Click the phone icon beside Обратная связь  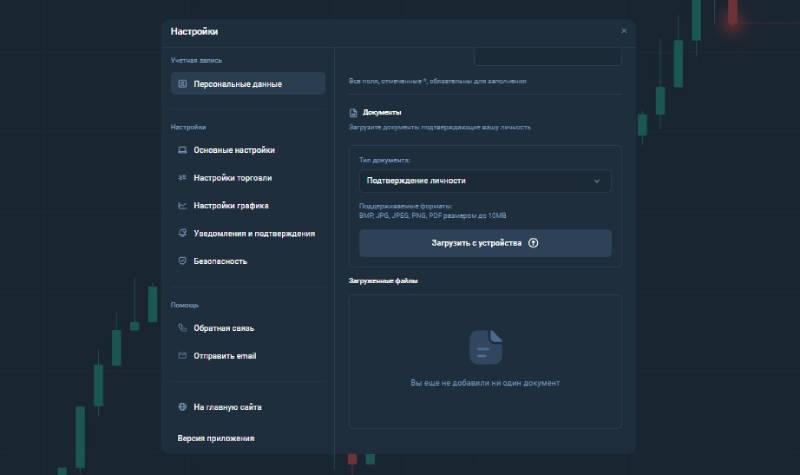coord(182,328)
